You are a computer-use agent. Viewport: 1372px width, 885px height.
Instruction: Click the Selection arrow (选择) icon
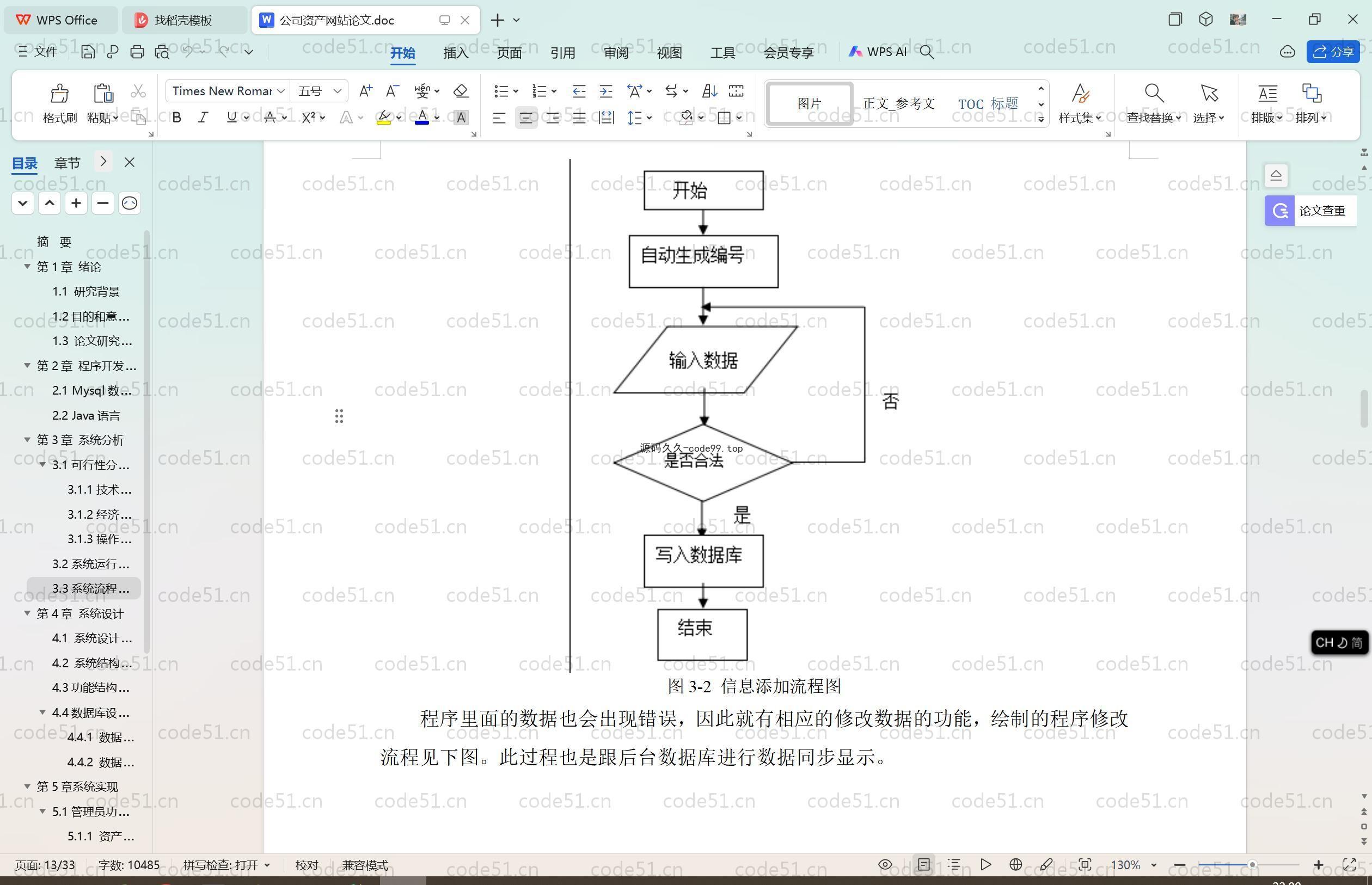1209,93
